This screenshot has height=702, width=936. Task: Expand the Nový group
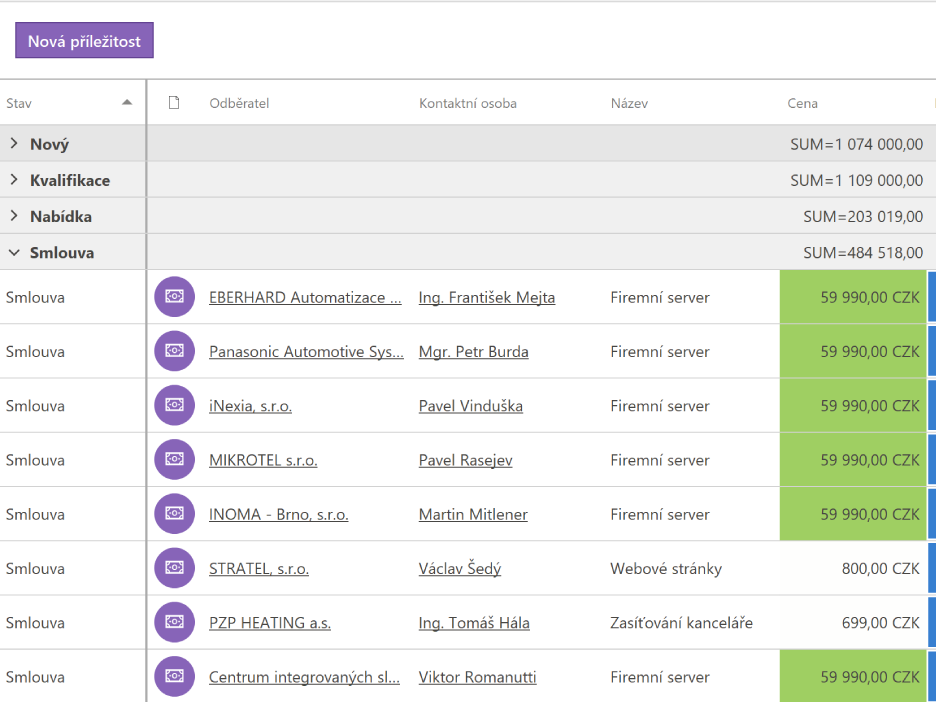14,143
